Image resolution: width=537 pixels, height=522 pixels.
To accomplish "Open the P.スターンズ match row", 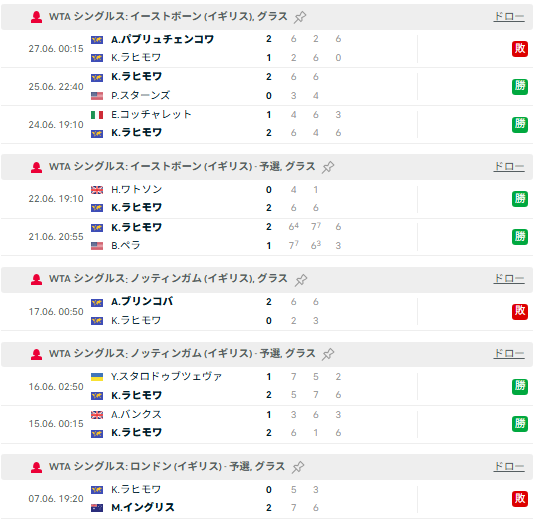I will point(267,86).
